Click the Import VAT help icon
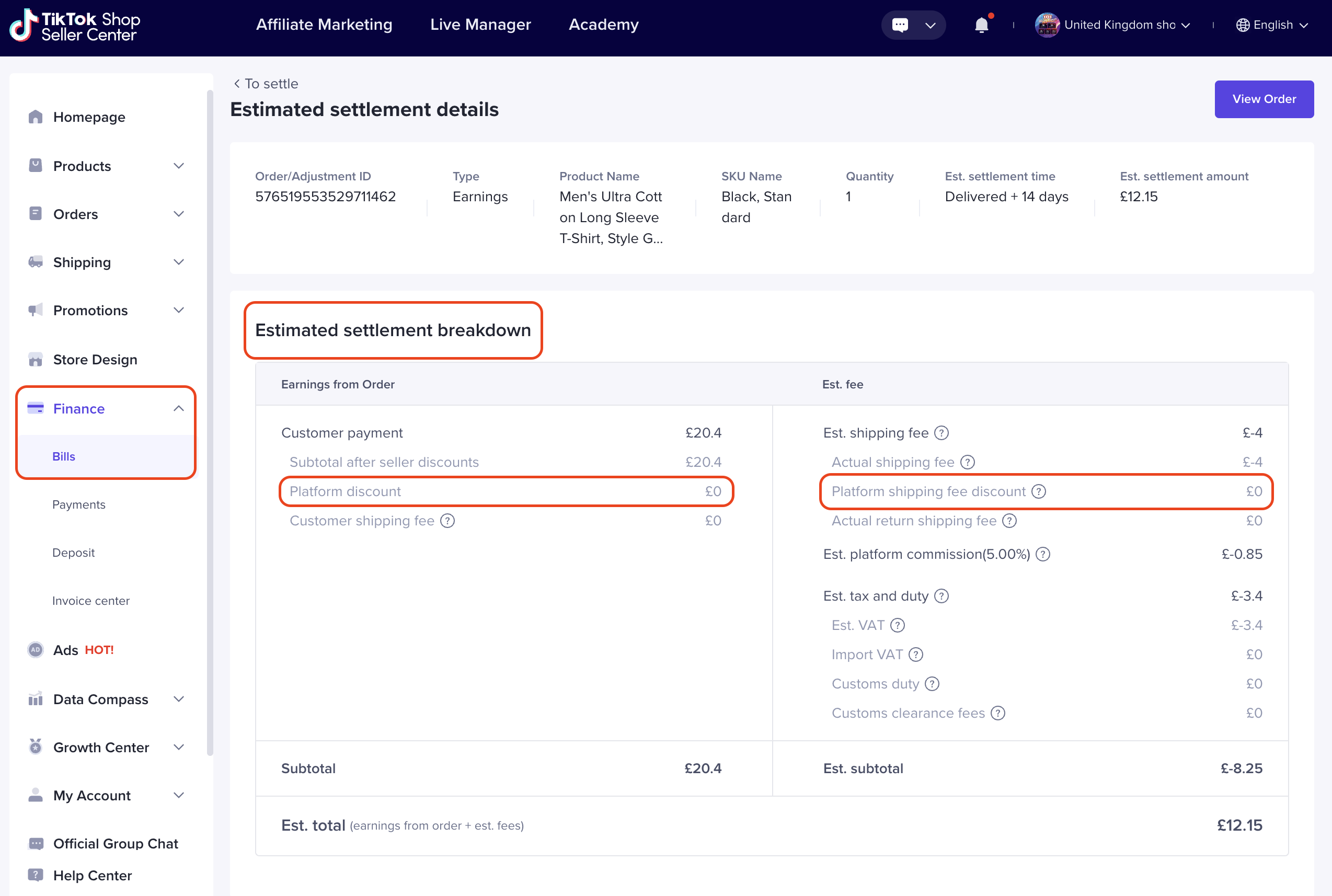The height and width of the screenshot is (896, 1332). click(915, 654)
